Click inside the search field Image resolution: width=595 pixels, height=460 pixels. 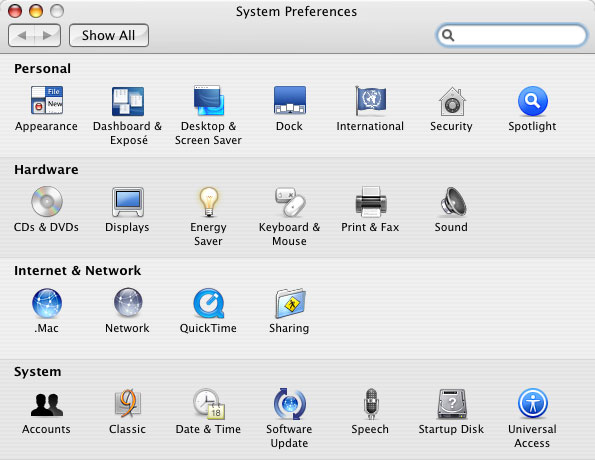[x=512, y=35]
